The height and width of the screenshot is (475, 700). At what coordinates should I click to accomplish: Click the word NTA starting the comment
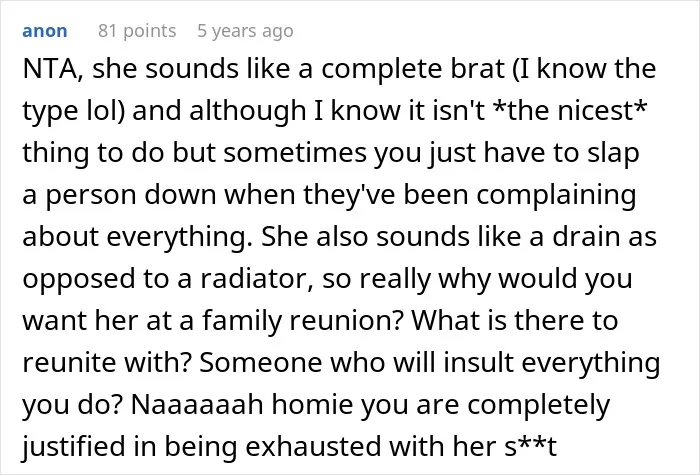point(52,69)
